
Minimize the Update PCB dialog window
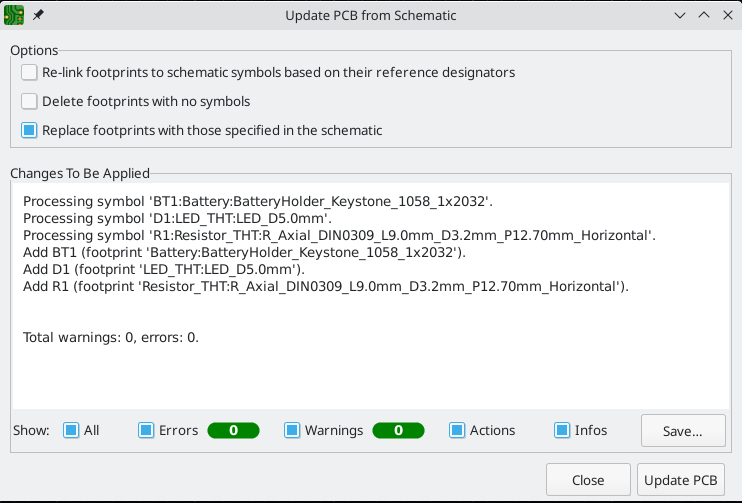680,16
